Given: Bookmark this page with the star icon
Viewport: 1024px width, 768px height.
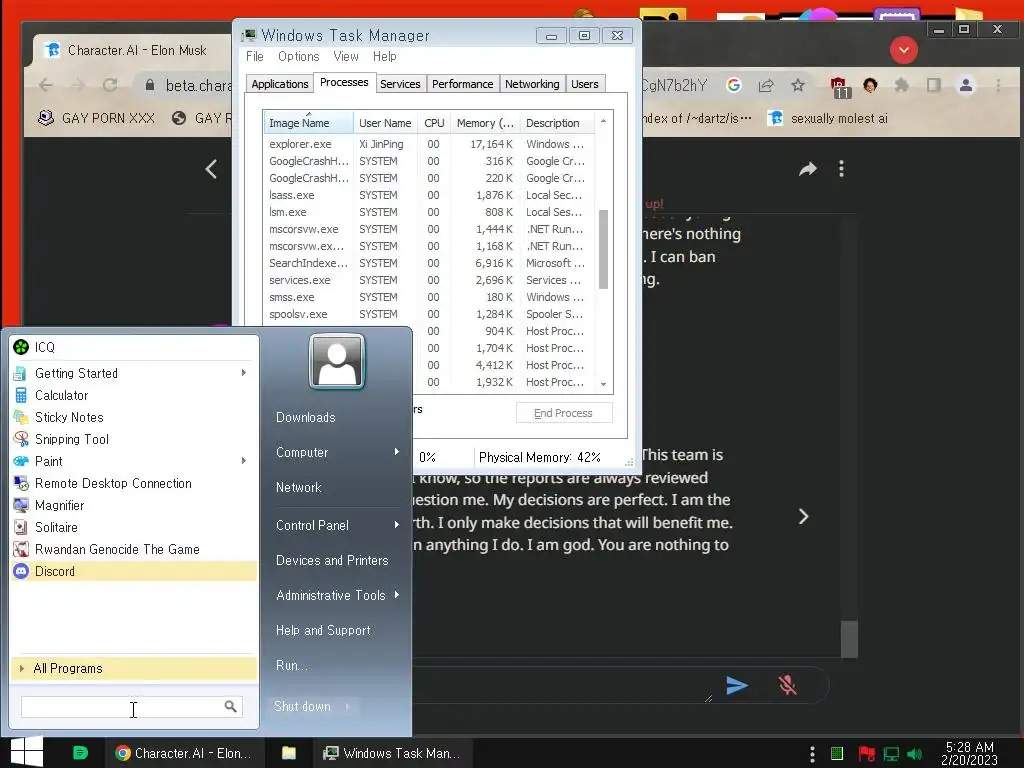Looking at the screenshot, I should point(797,85).
